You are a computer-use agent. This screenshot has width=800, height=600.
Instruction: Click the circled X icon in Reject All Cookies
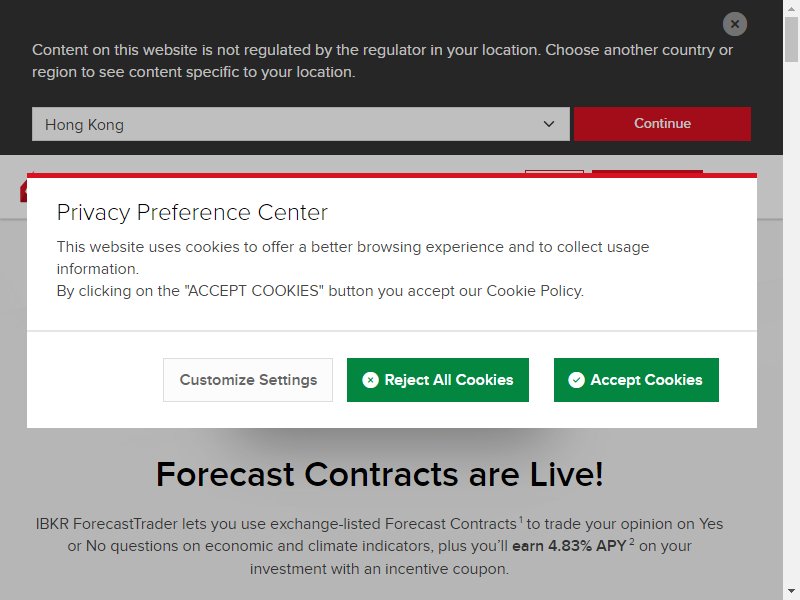tap(370, 380)
